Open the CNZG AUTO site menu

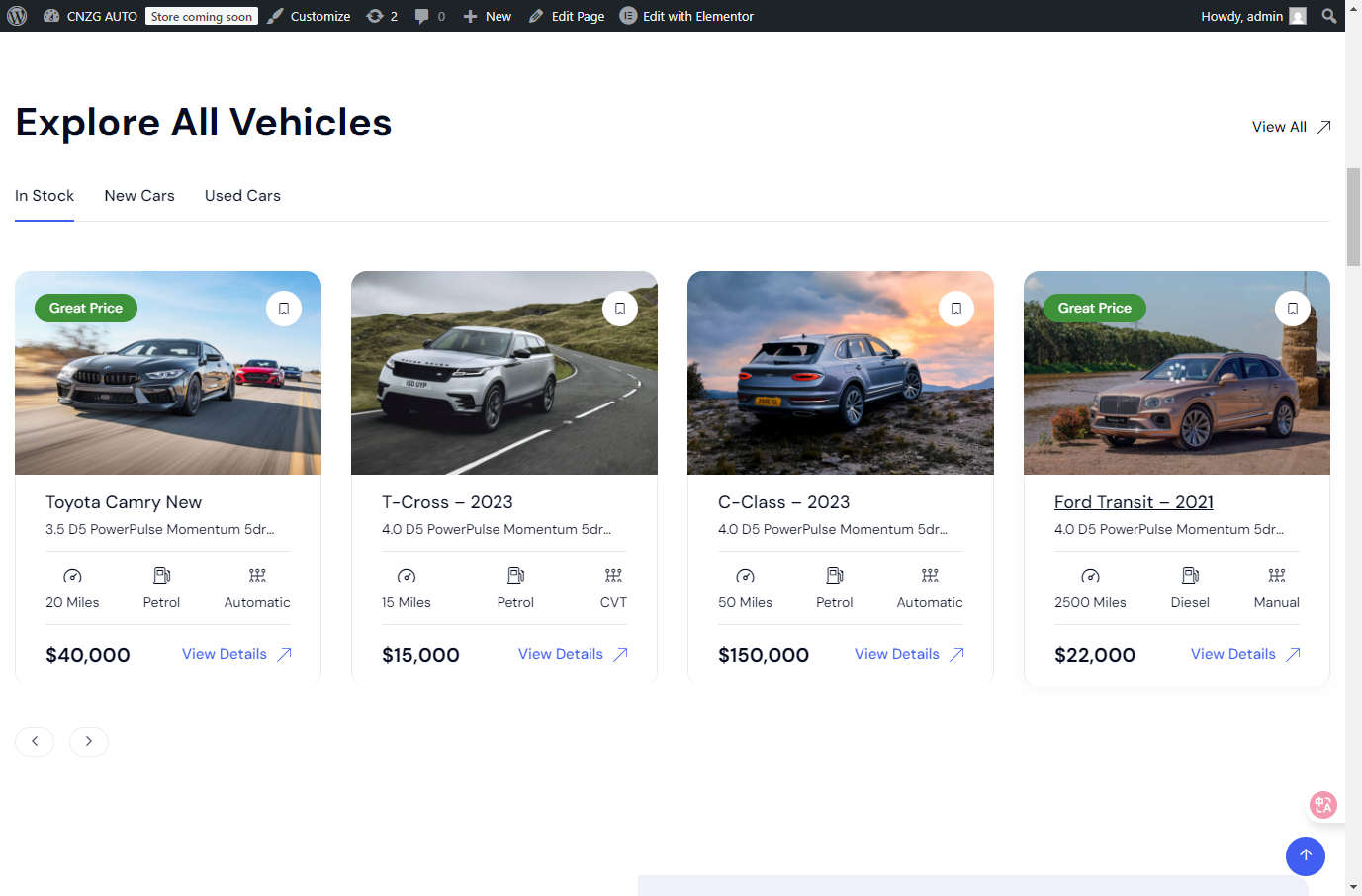[x=90, y=16]
